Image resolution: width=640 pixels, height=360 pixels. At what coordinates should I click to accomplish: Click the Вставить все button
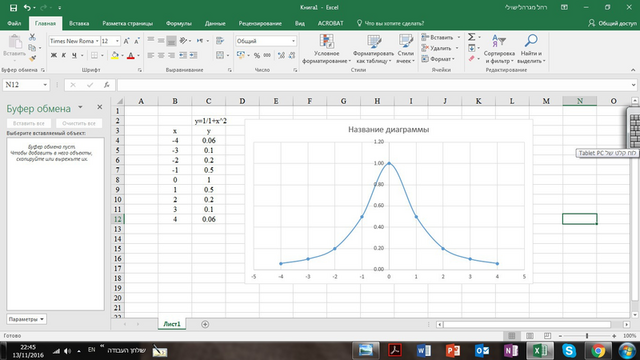[x=29, y=123]
